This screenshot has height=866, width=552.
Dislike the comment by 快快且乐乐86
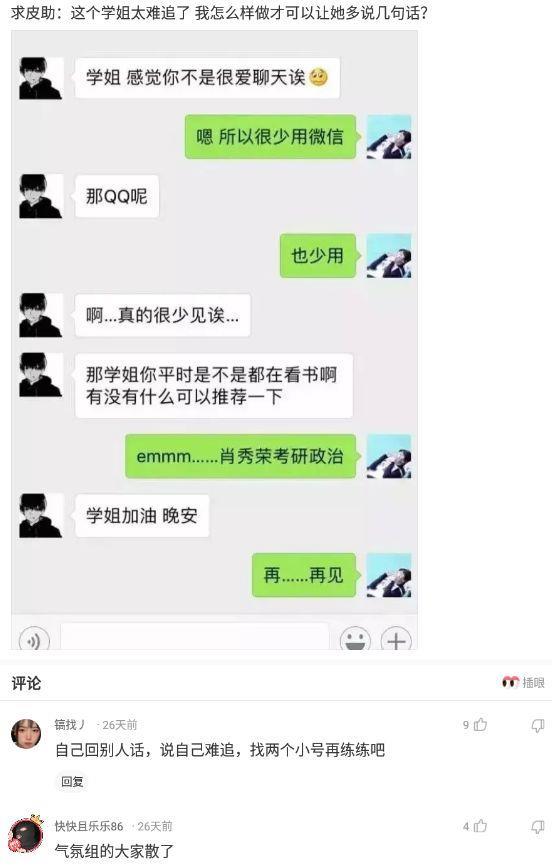click(x=537, y=827)
